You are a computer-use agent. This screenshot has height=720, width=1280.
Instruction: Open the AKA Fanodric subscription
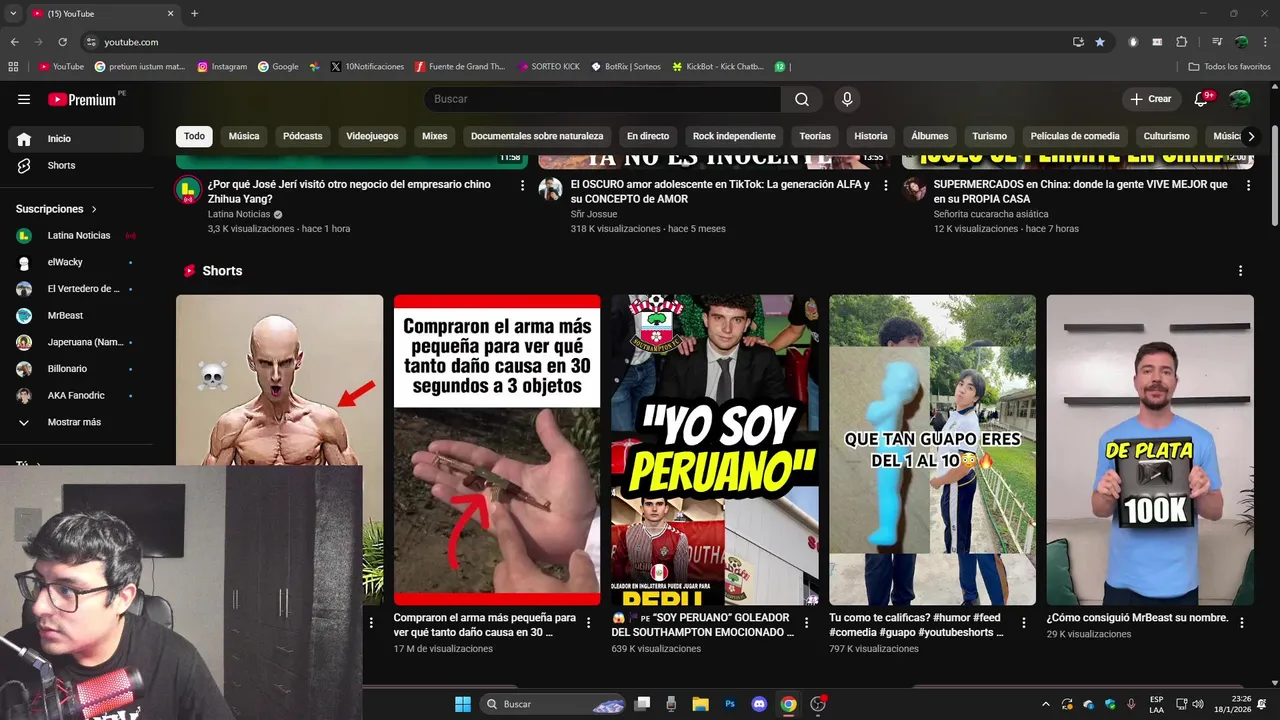coord(76,395)
